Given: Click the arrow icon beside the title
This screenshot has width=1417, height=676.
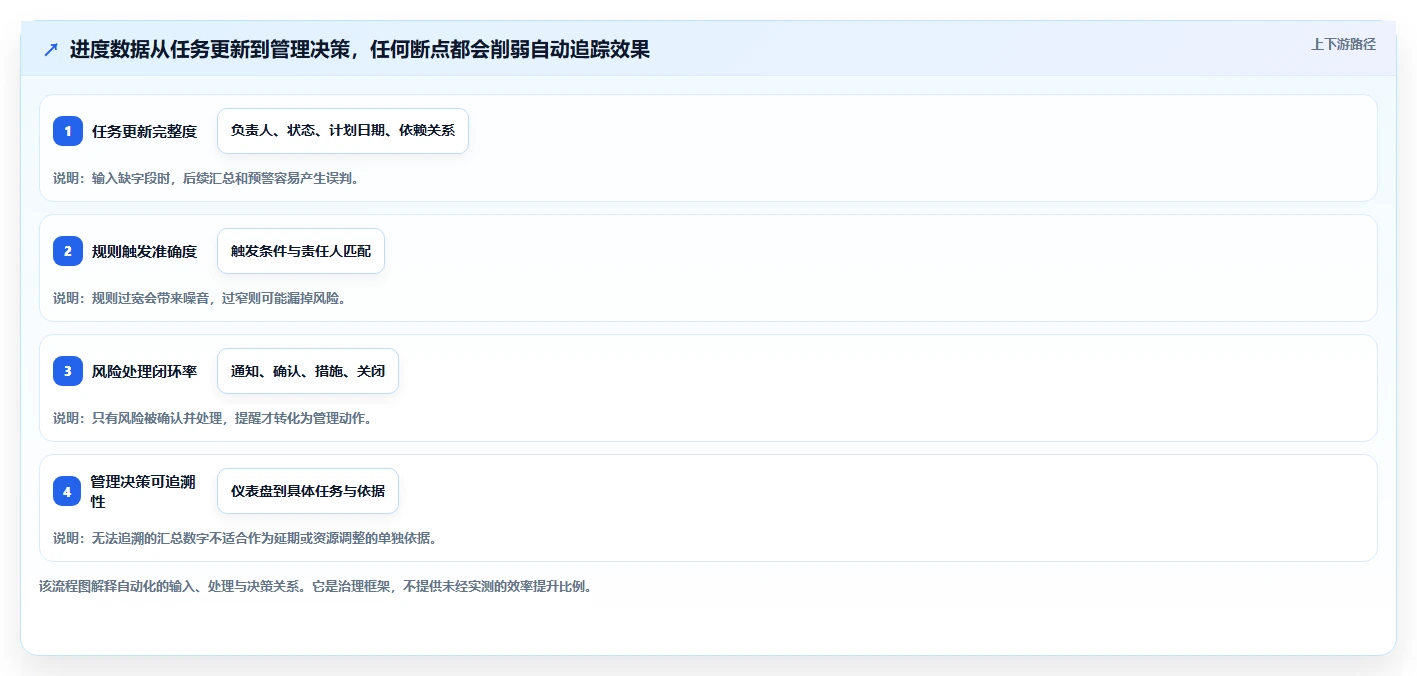Looking at the screenshot, I should click(x=51, y=49).
